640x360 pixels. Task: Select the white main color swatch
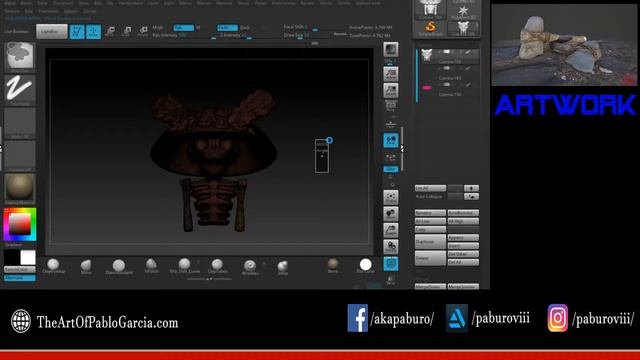tap(28, 258)
